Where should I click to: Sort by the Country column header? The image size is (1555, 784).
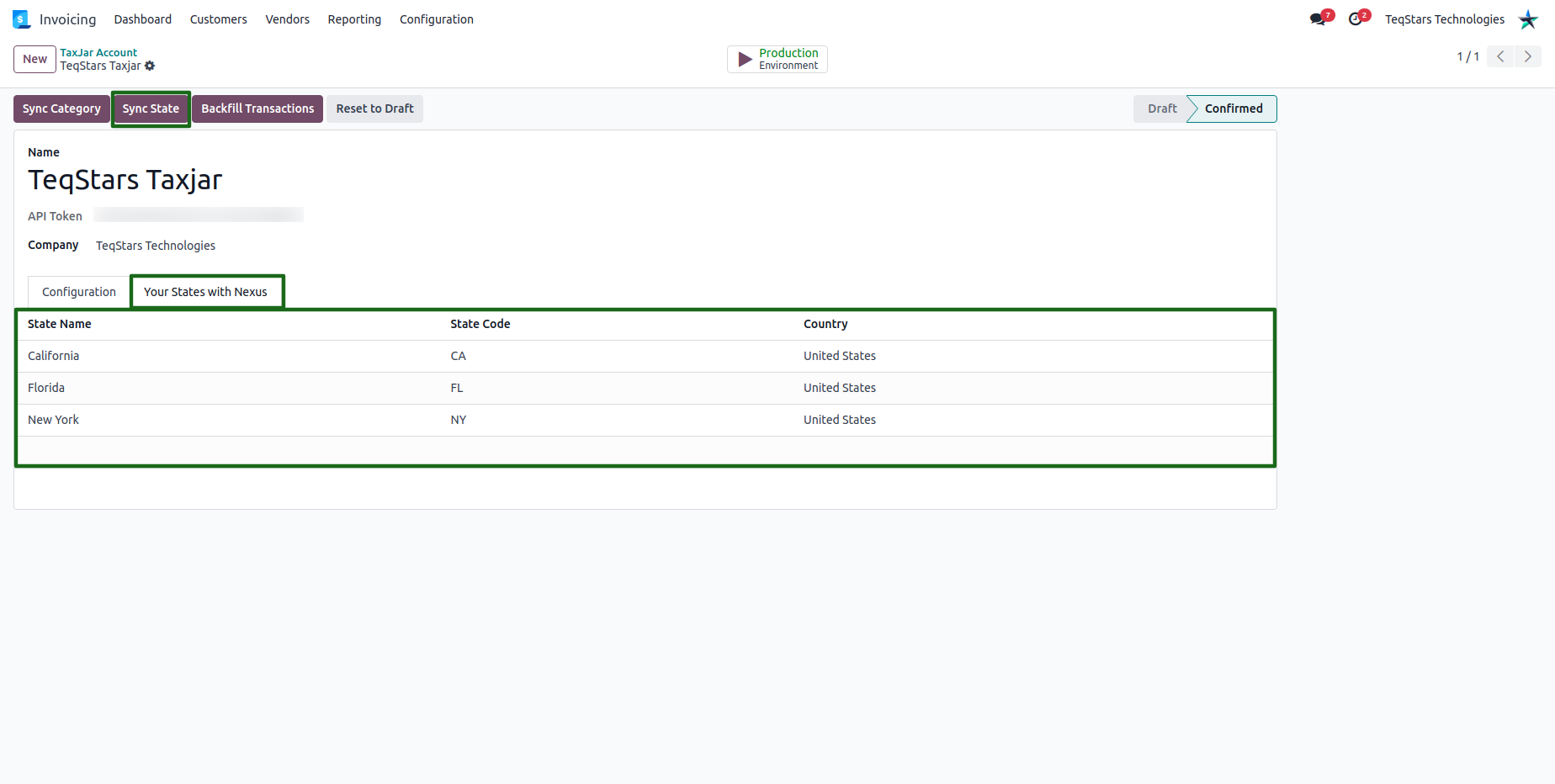click(x=825, y=324)
